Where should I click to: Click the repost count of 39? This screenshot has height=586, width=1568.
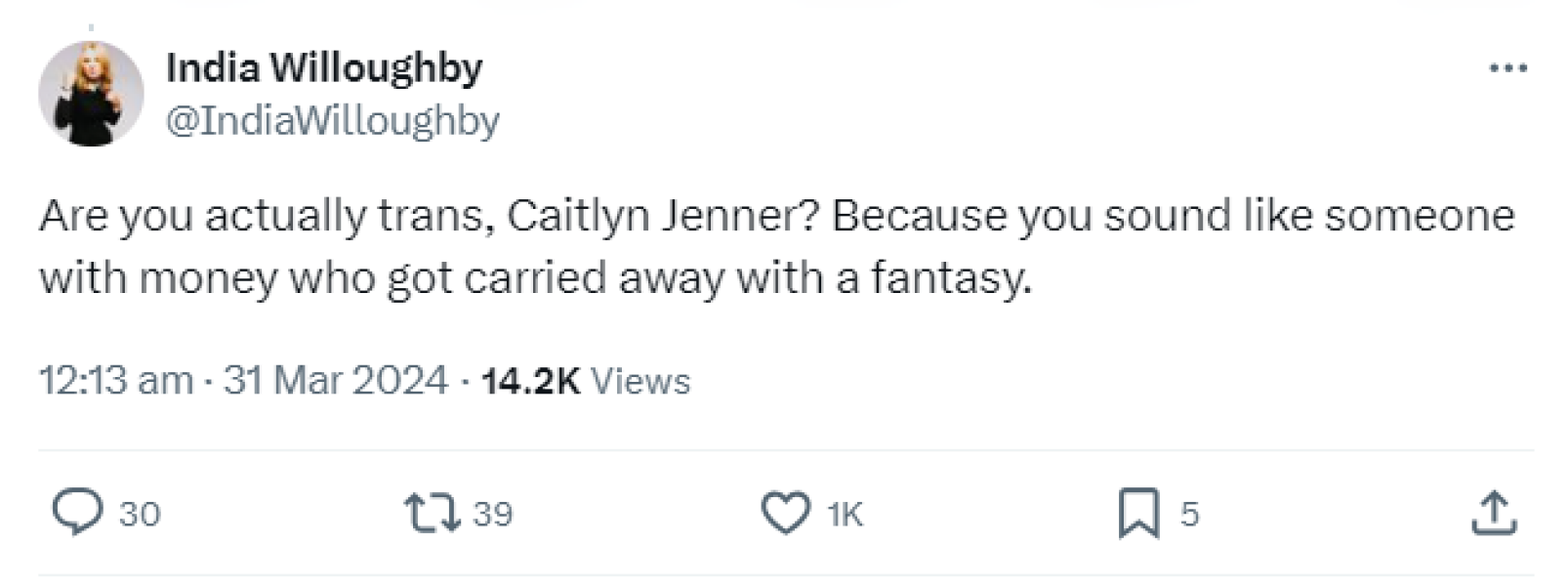493,514
